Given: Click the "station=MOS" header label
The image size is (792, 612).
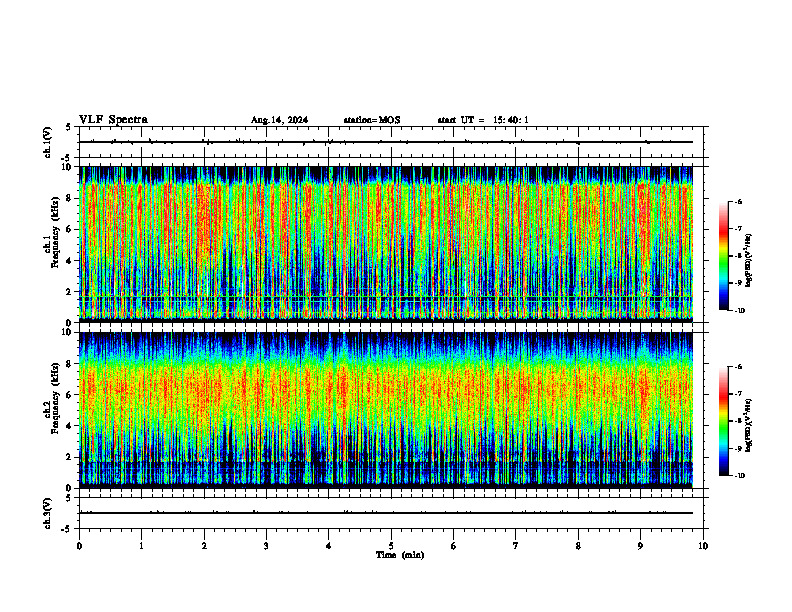Looking at the screenshot, I should point(372,120).
